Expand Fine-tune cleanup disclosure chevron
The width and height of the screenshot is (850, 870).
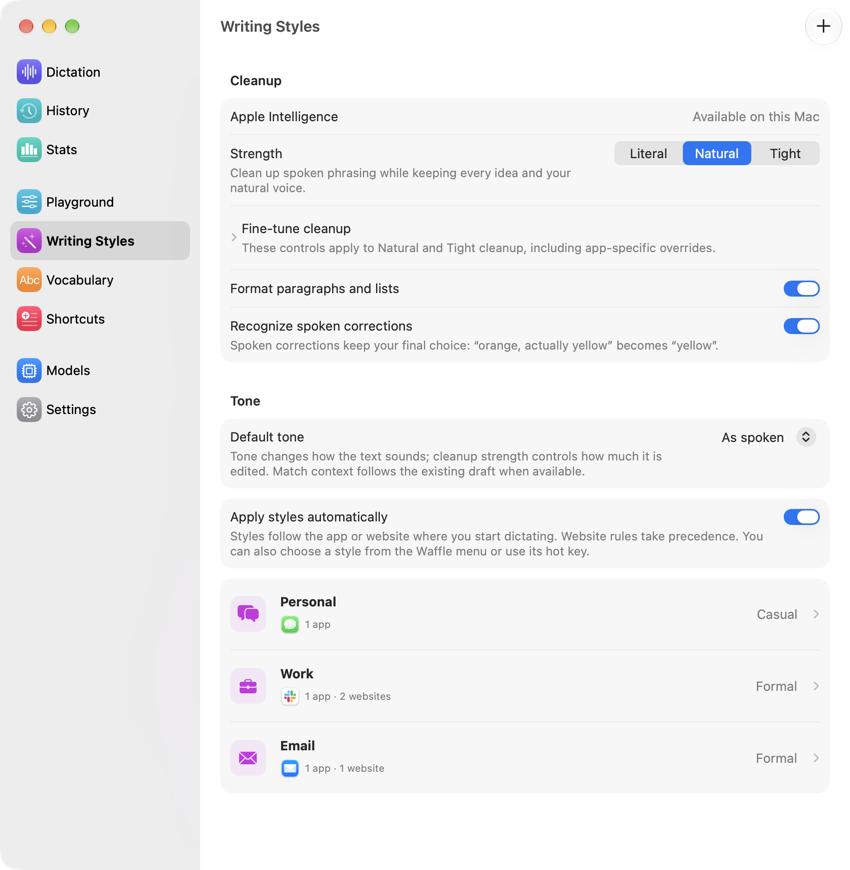[234, 237]
